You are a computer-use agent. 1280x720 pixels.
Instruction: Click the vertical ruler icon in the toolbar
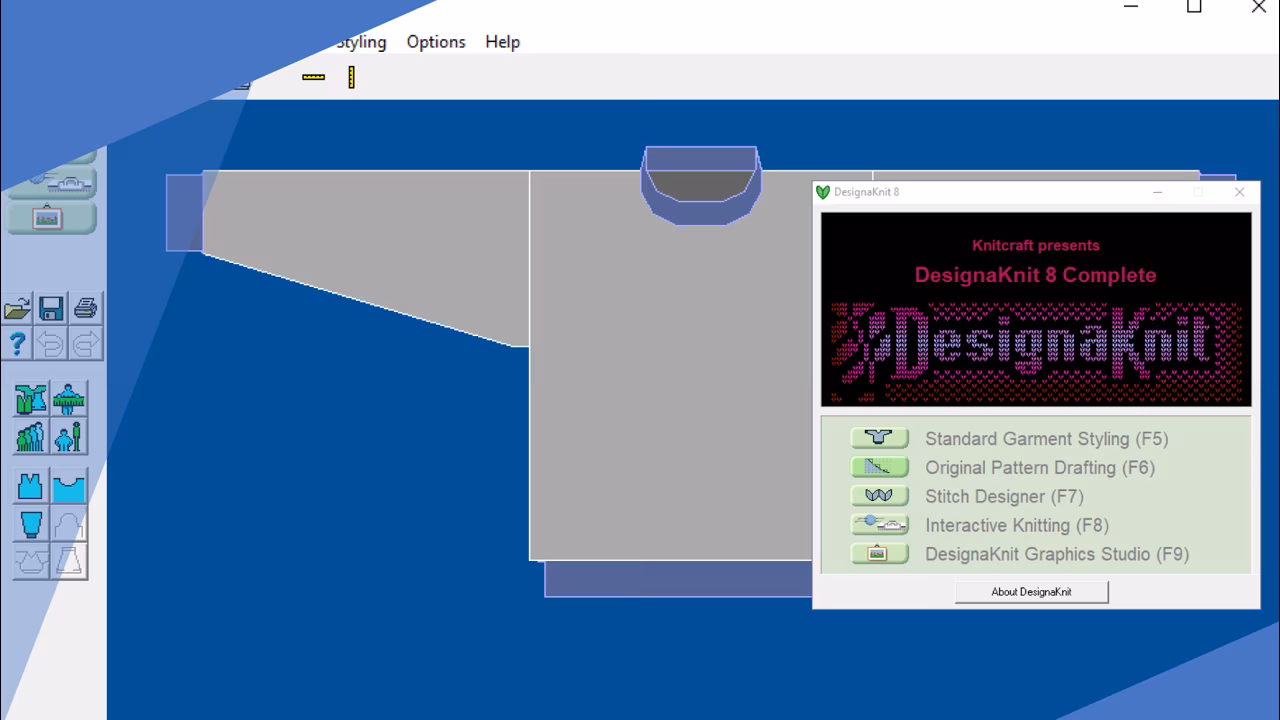coord(351,77)
